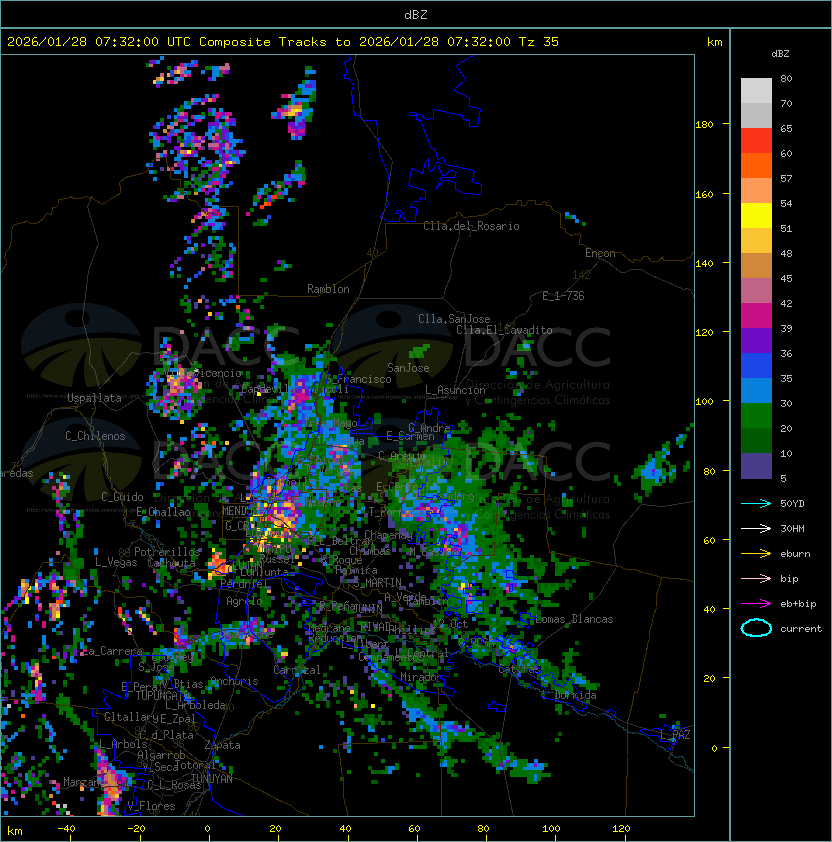Click the dBZ heading above the color bar
This screenshot has height=842, width=832.
780,54
